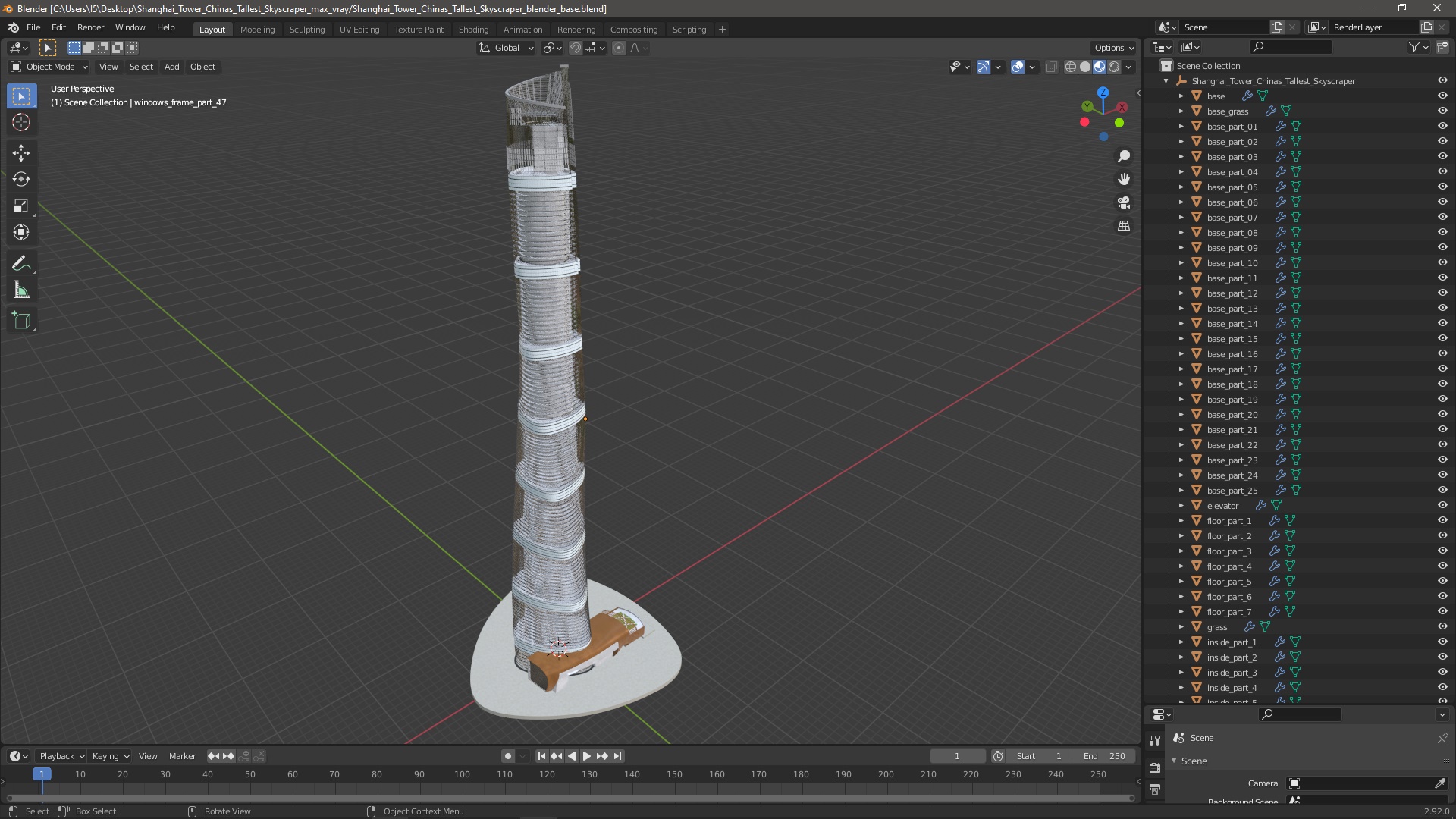Viewport: 1456px width, 819px height.
Task: Expand elevator object in outliner
Action: (x=1181, y=506)
